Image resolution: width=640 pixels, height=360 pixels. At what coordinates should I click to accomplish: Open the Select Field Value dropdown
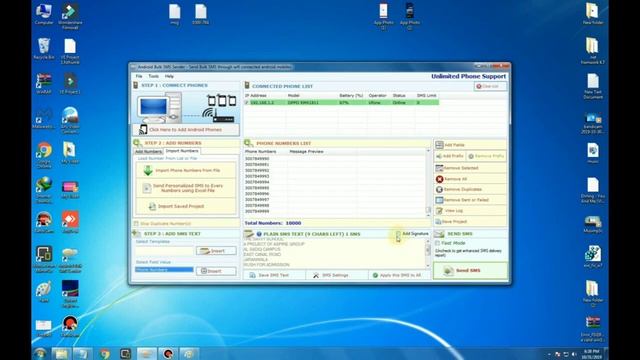click(164, 270)
